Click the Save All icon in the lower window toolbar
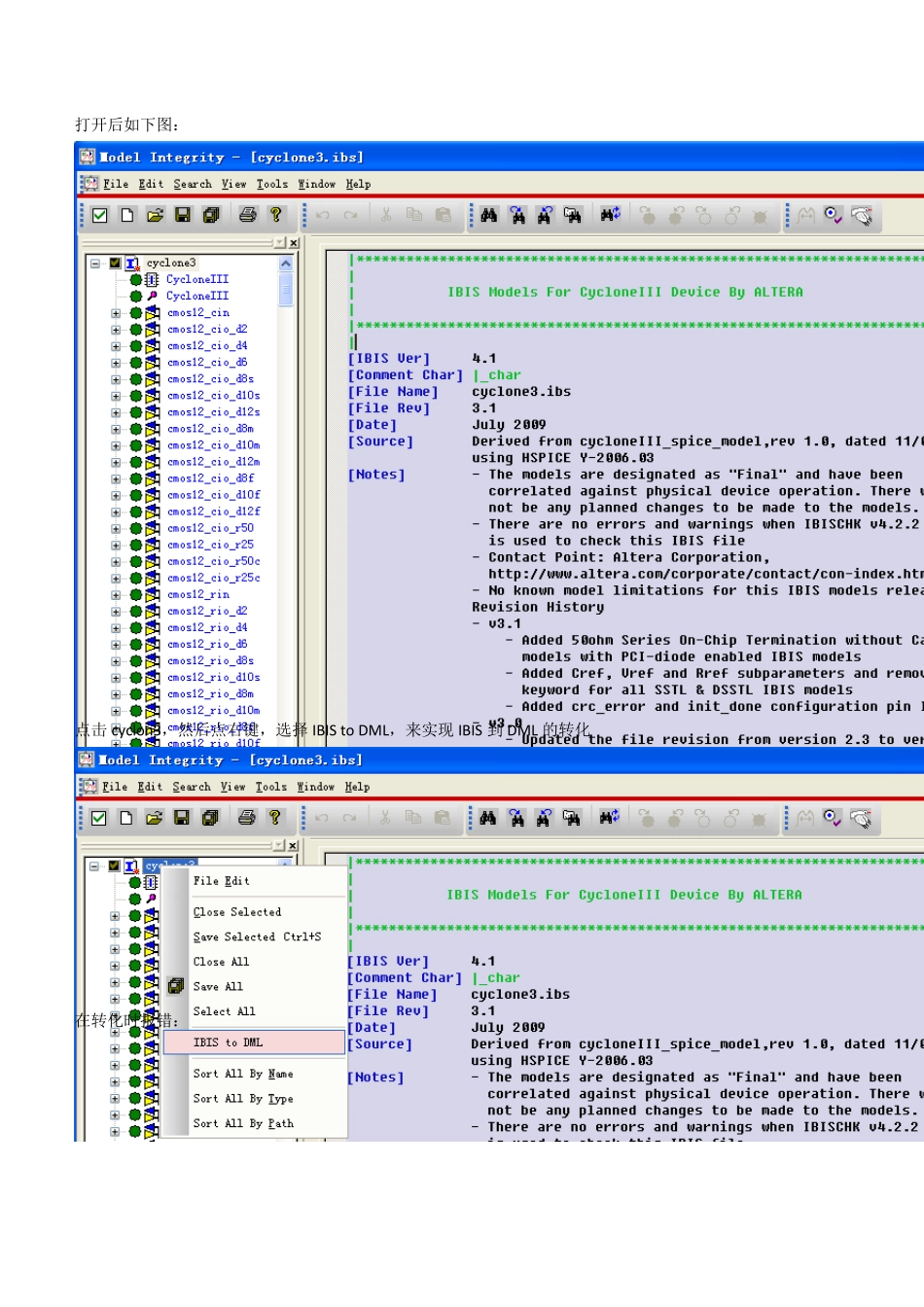Screen dimensions: 924x1307 pyautogui.click(x=209, y=818)
